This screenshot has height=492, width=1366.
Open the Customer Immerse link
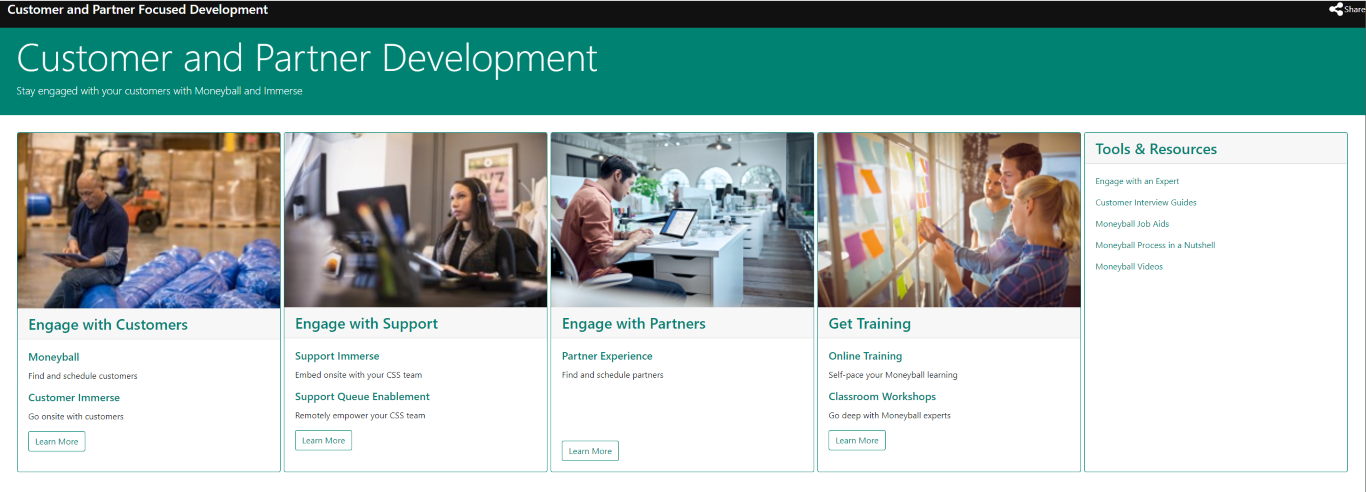coord(74,398)
